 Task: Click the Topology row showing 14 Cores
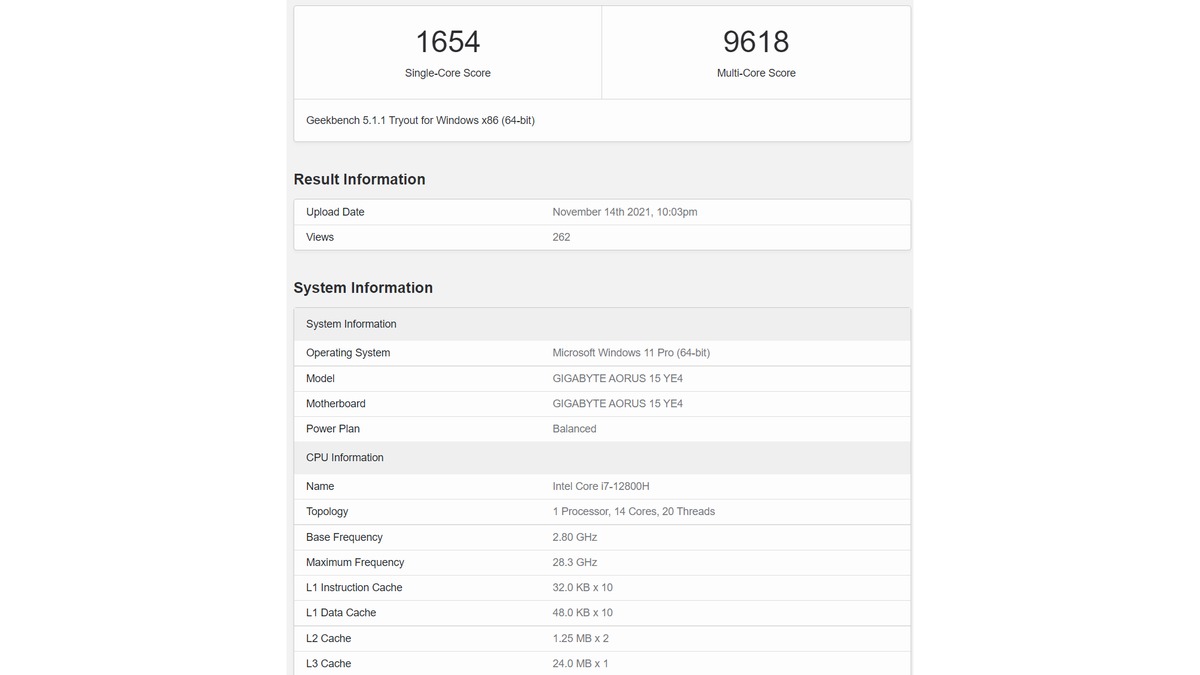(634, 511)
